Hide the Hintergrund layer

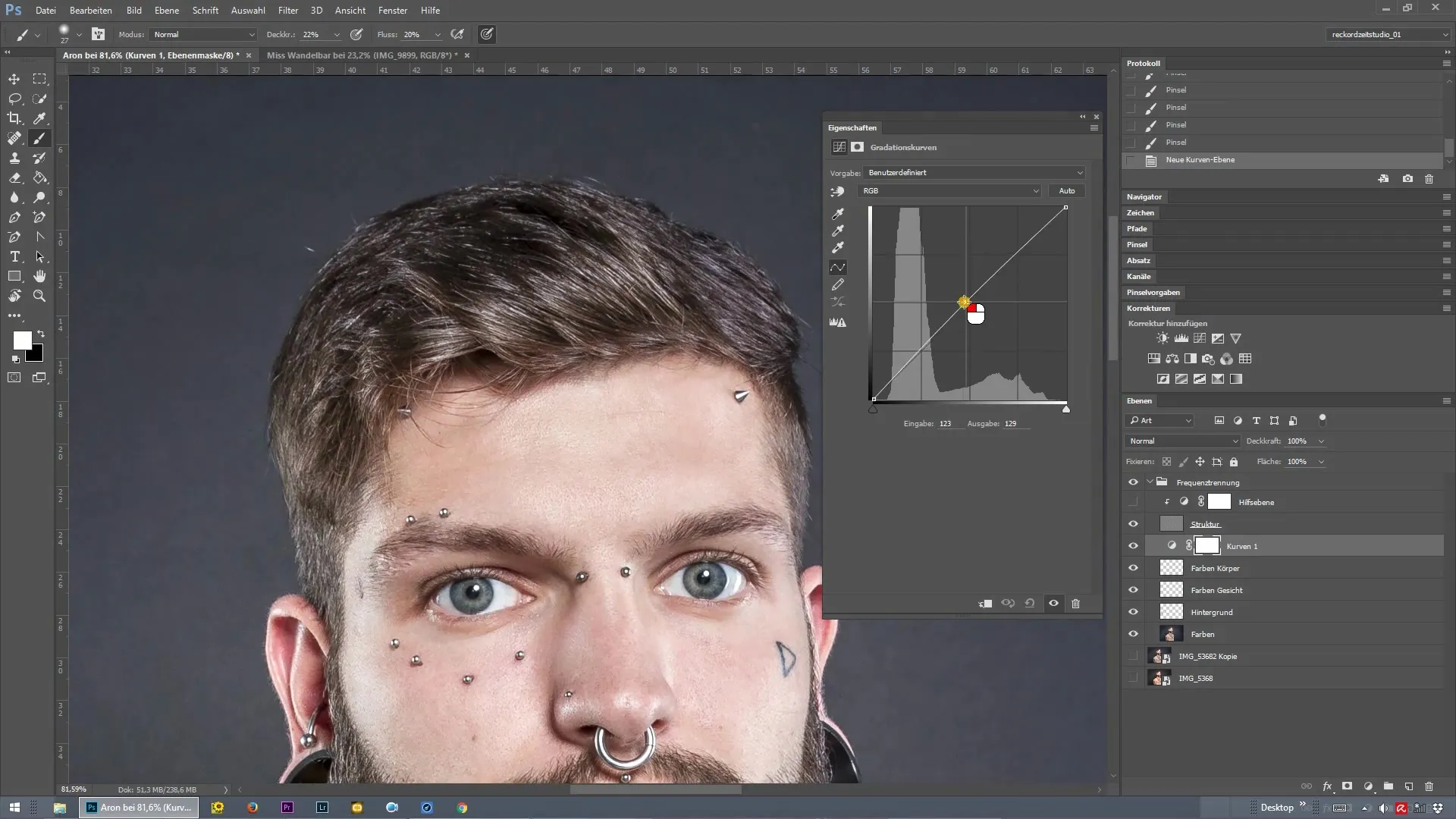[1133, 612]
